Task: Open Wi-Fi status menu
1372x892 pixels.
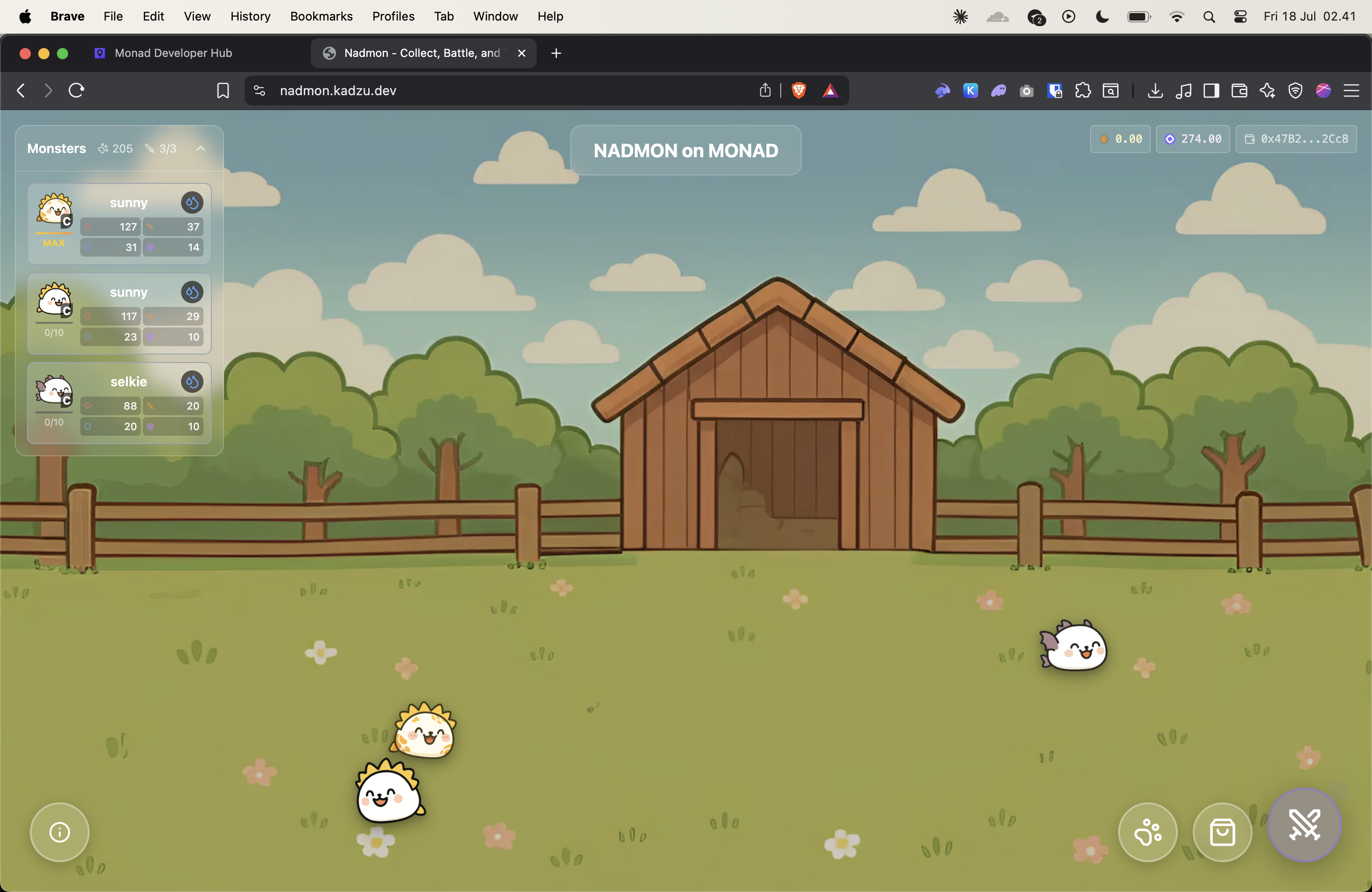Action: (x=1176, y=16)
